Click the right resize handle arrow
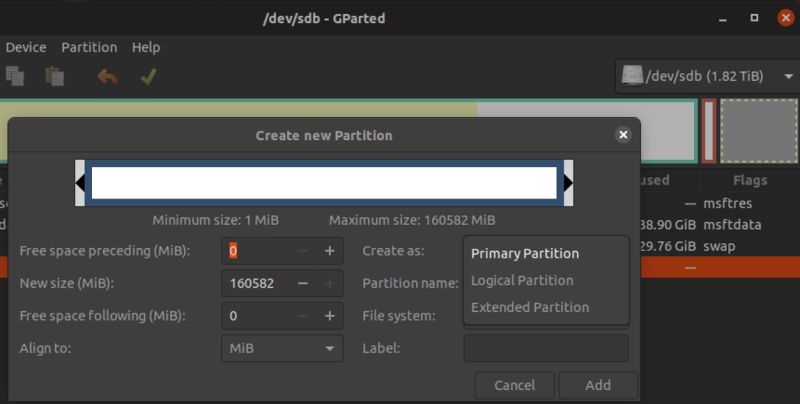Viewport: 800px width, 404px height. point(568,183)
